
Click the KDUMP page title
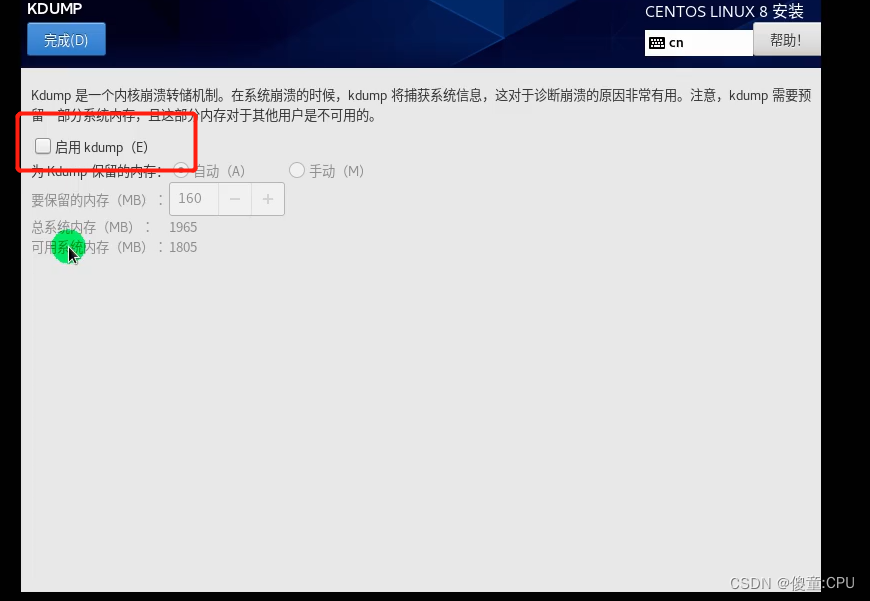pyautogui.click(x=54, y=9)
